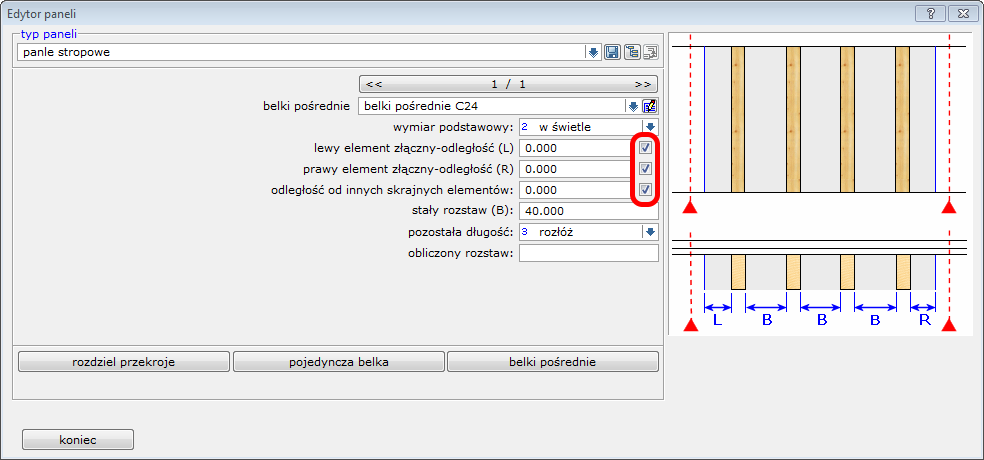Image resolution: width=984 pixels, height=460 pixels.
Task: Click the rozdziel przekroje button
Action: (x=124, y=362)
